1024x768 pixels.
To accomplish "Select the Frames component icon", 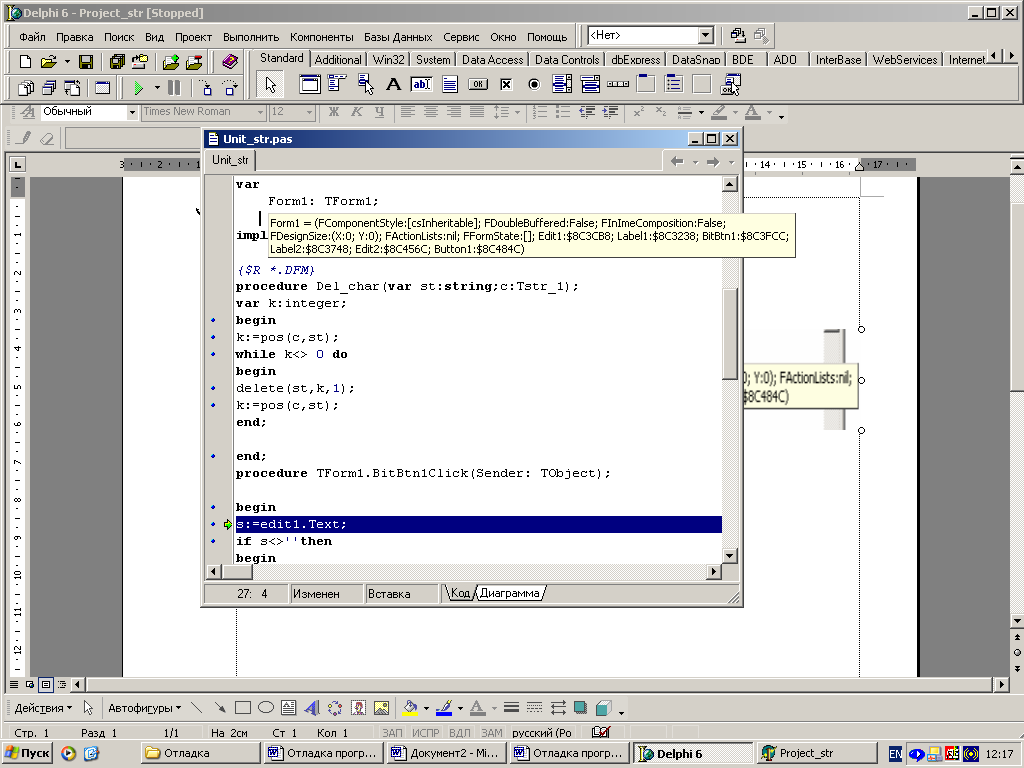I will [x=310, y=84].
